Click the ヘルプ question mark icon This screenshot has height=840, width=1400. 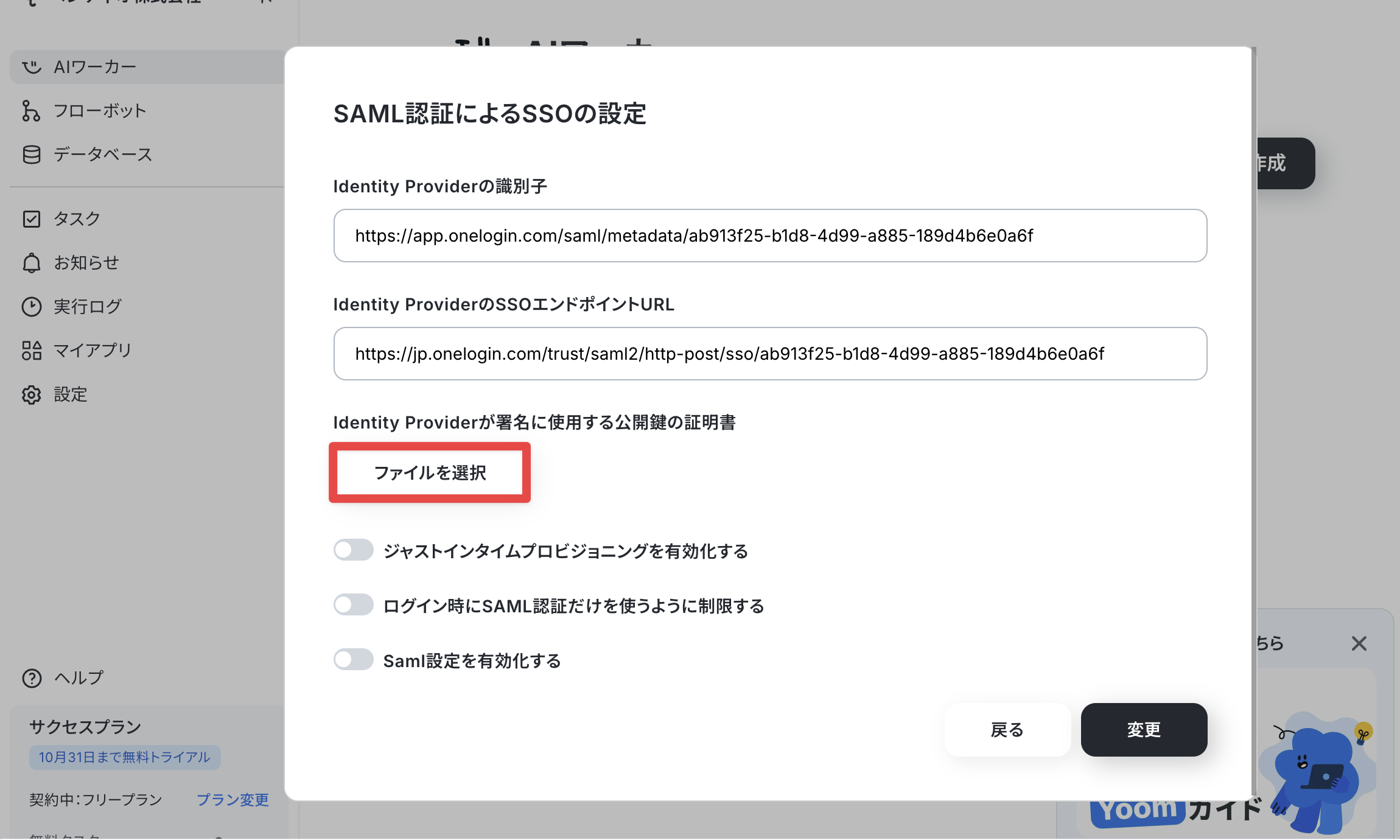point(32,678)
